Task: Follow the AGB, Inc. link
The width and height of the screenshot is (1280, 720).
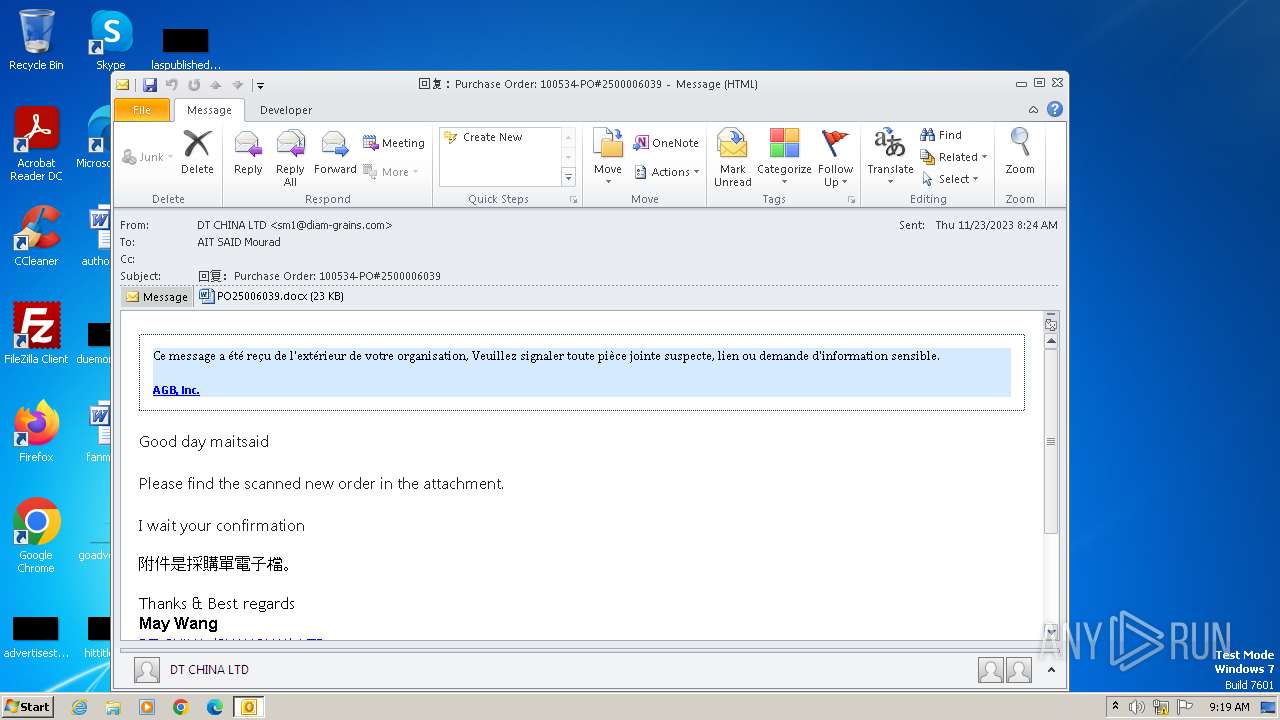Action: [176, 390]
